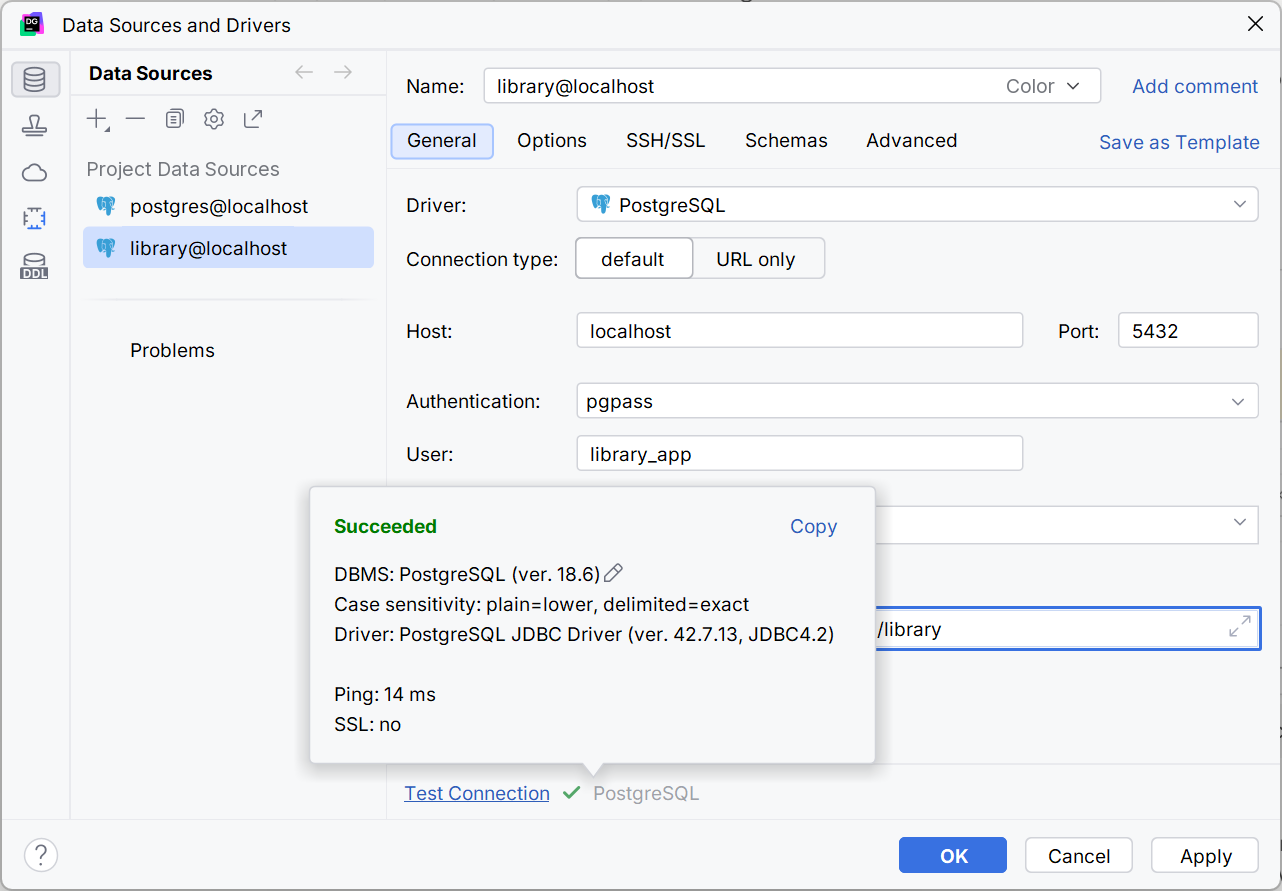Click the Add comment link
Viewport: 1282px width, 891px height.
1195,86
